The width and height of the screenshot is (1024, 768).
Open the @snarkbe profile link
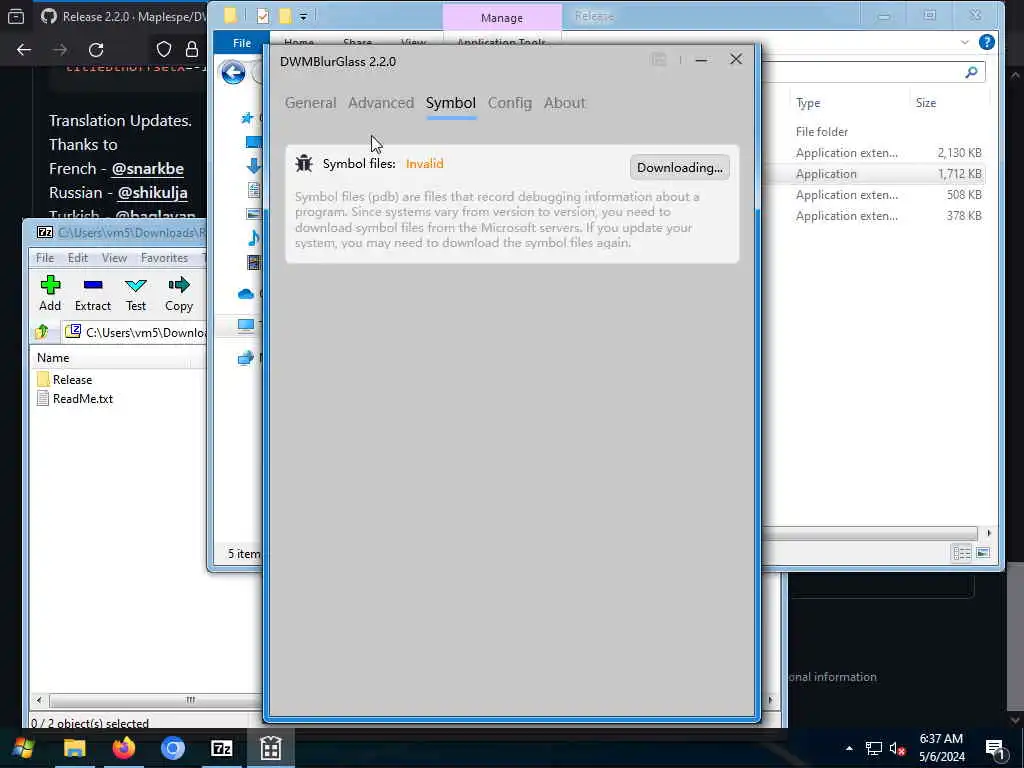click(x=148, y=168)
